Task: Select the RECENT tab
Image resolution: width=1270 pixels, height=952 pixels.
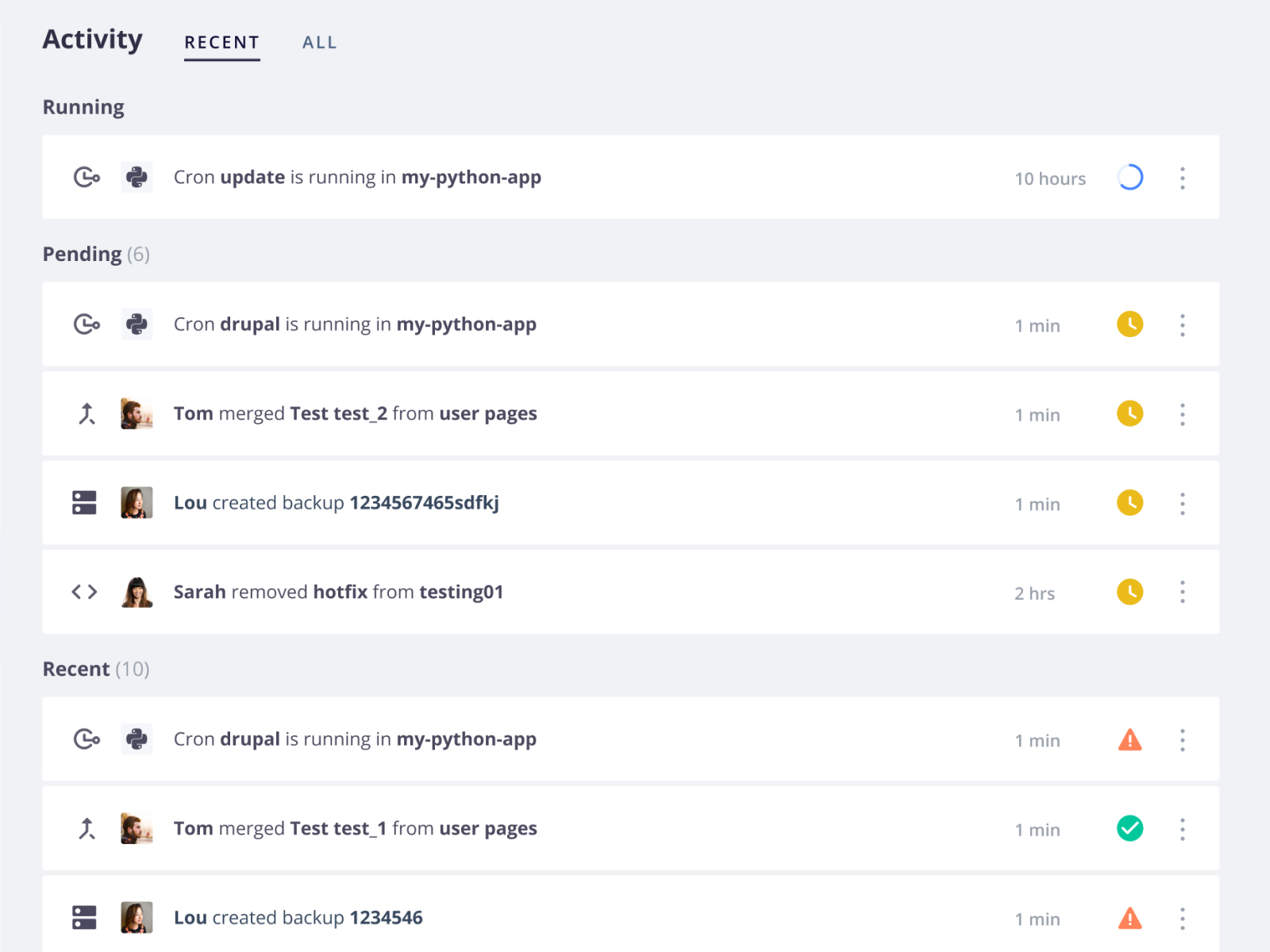Action: (222, 43)
